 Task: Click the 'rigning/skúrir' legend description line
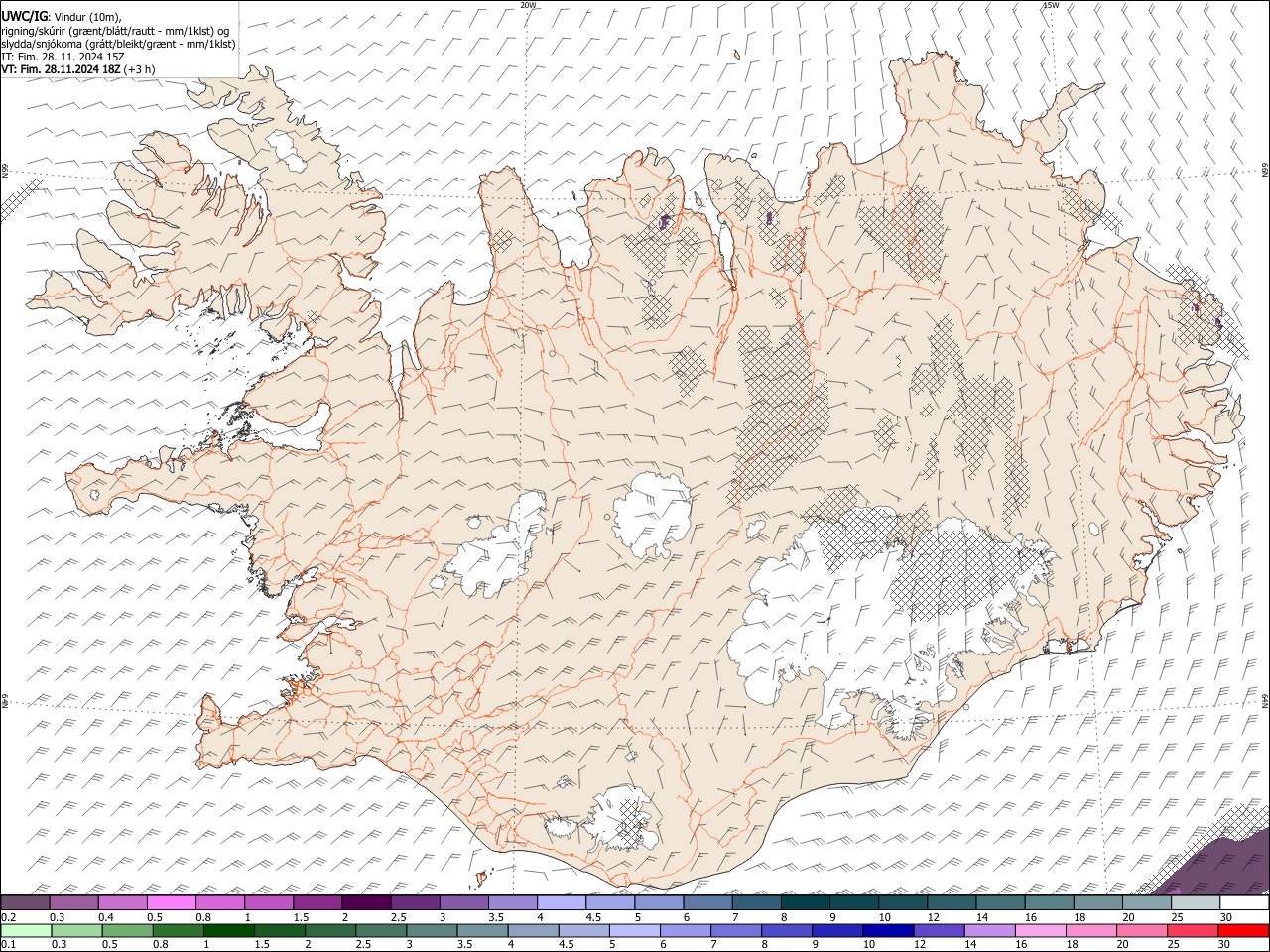(115, 31)
